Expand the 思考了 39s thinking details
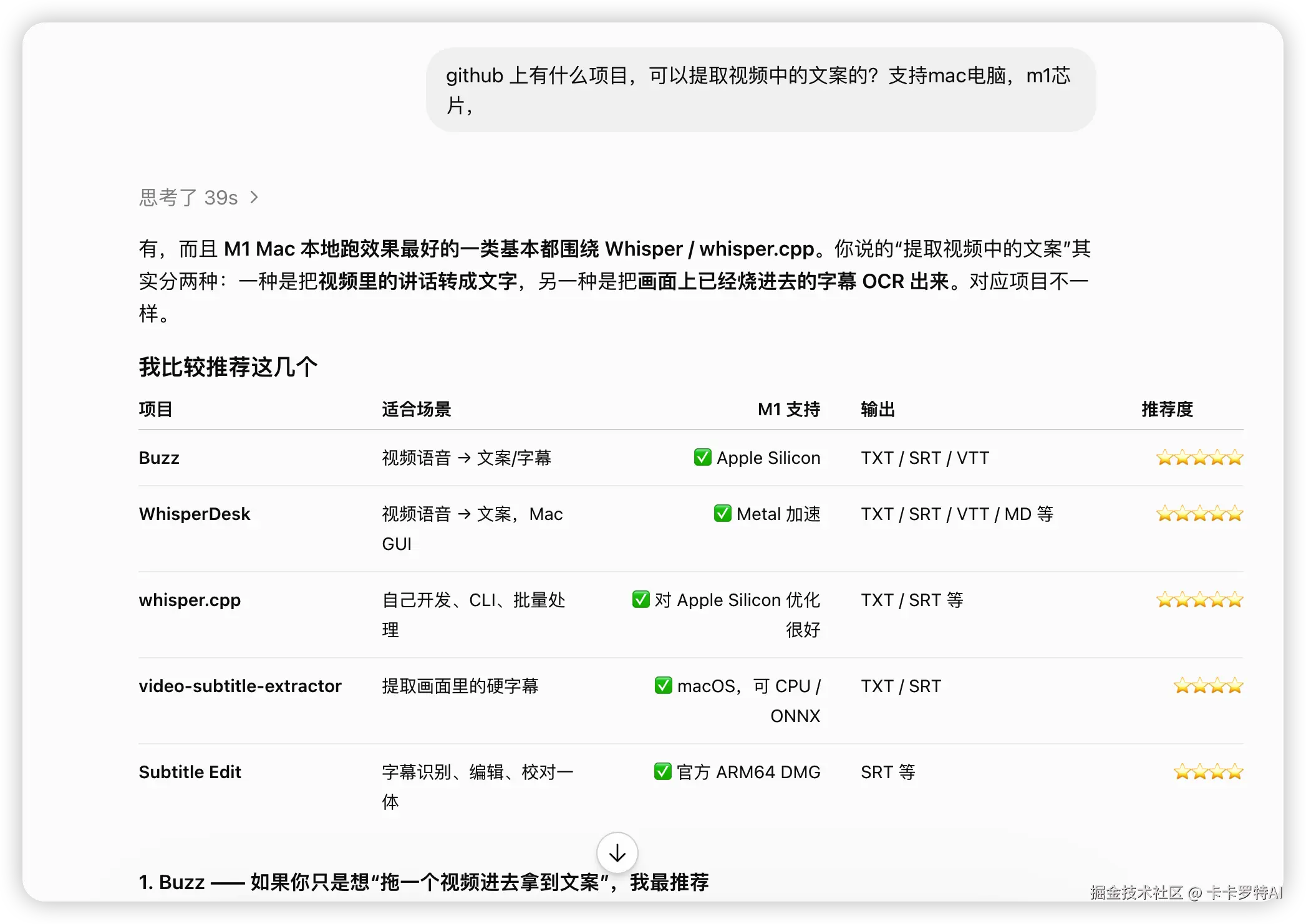Viewport: 1306px width, 924px height. pyautogui.click(x=198, y=198)
